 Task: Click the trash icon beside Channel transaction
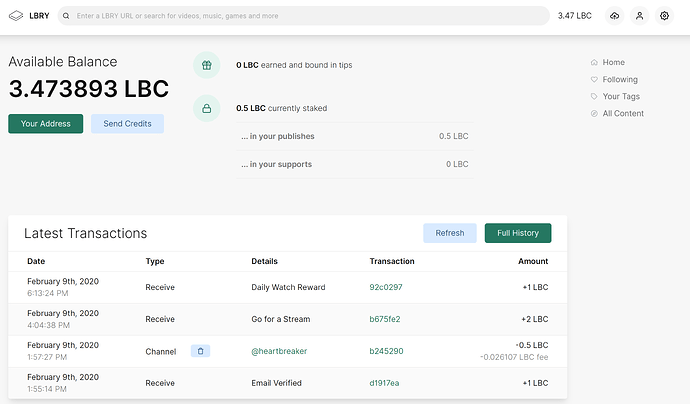coord(200,351)
